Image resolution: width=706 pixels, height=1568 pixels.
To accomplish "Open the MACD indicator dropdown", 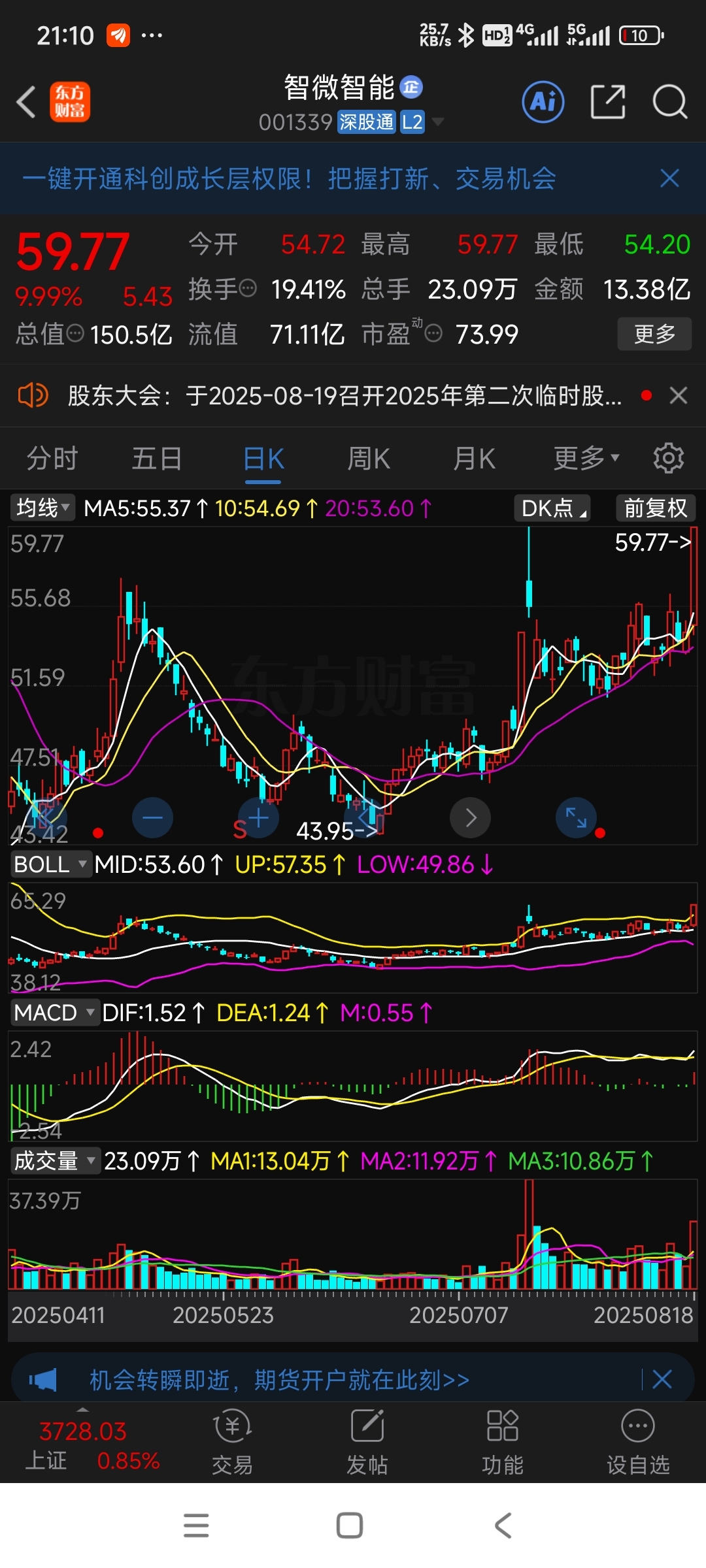I will (55, 1013).
